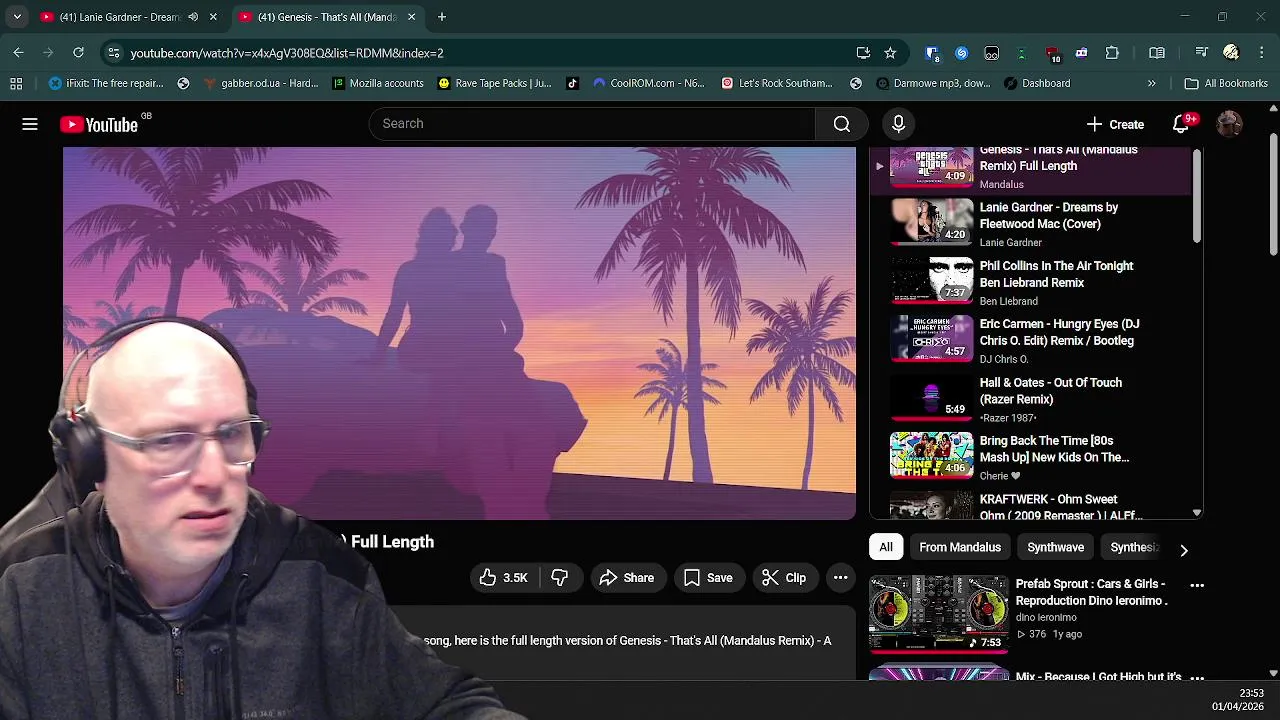This screenshot has height=720, width=1280.
Task: Bookmark this page with star icon
Action: (890, 53)
